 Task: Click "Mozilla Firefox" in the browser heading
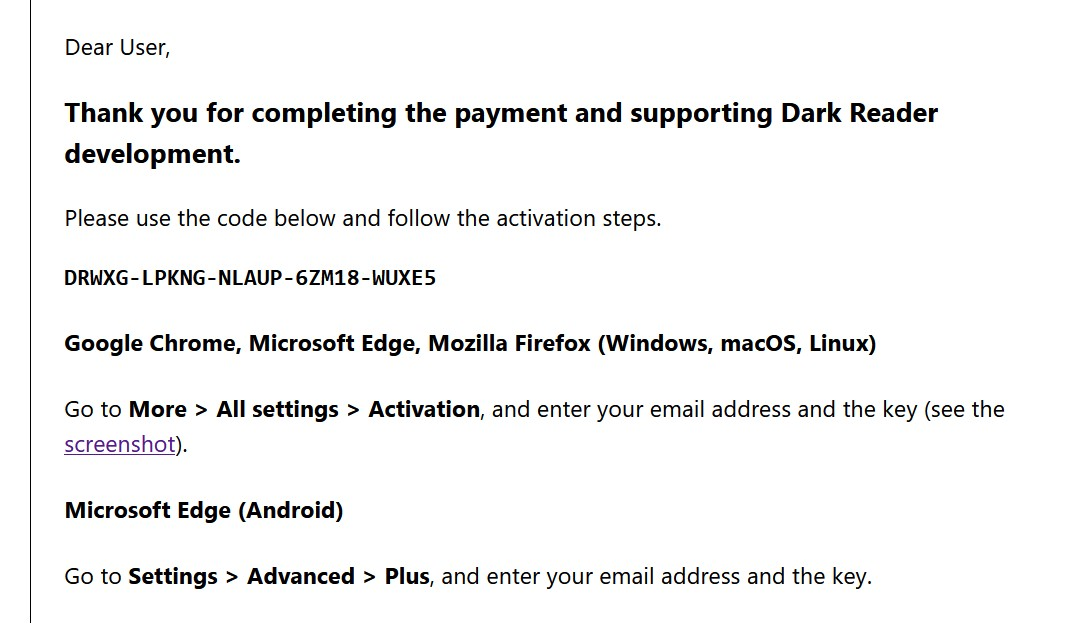pyautogui.click(x=509, y=344)
